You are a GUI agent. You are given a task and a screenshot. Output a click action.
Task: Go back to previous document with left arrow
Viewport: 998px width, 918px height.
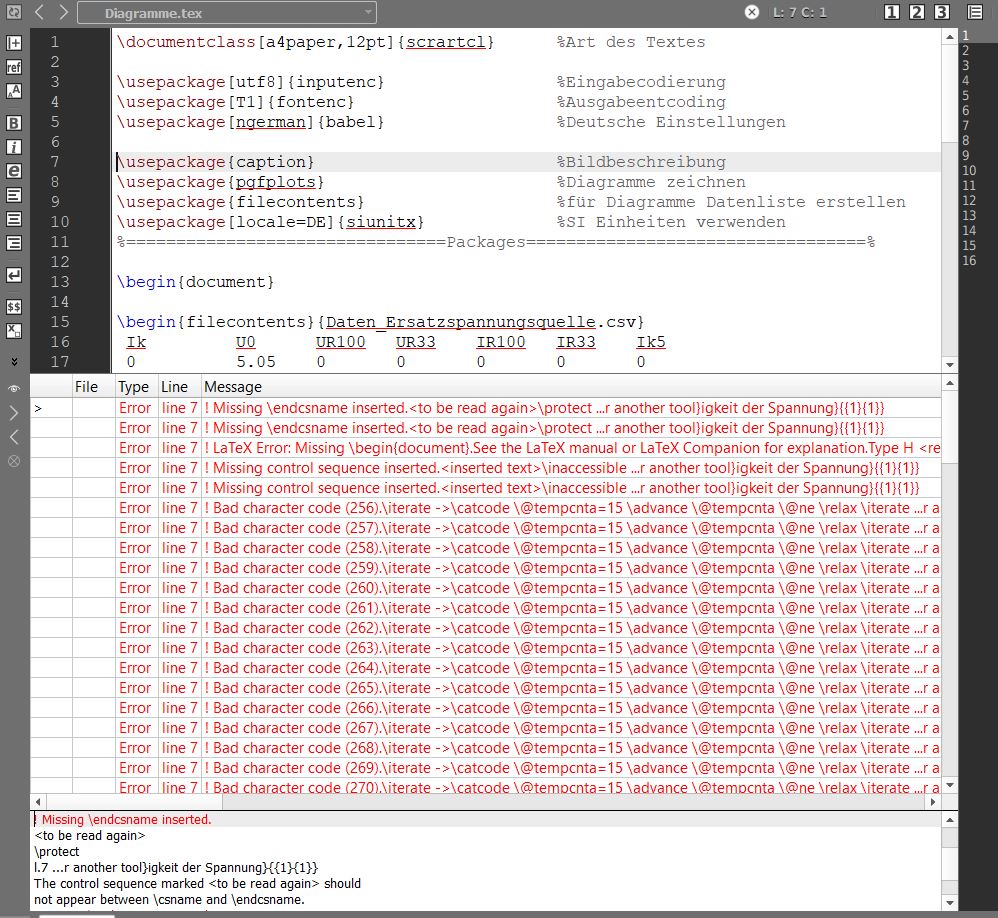pyautogui.click(x=39, y=12)
